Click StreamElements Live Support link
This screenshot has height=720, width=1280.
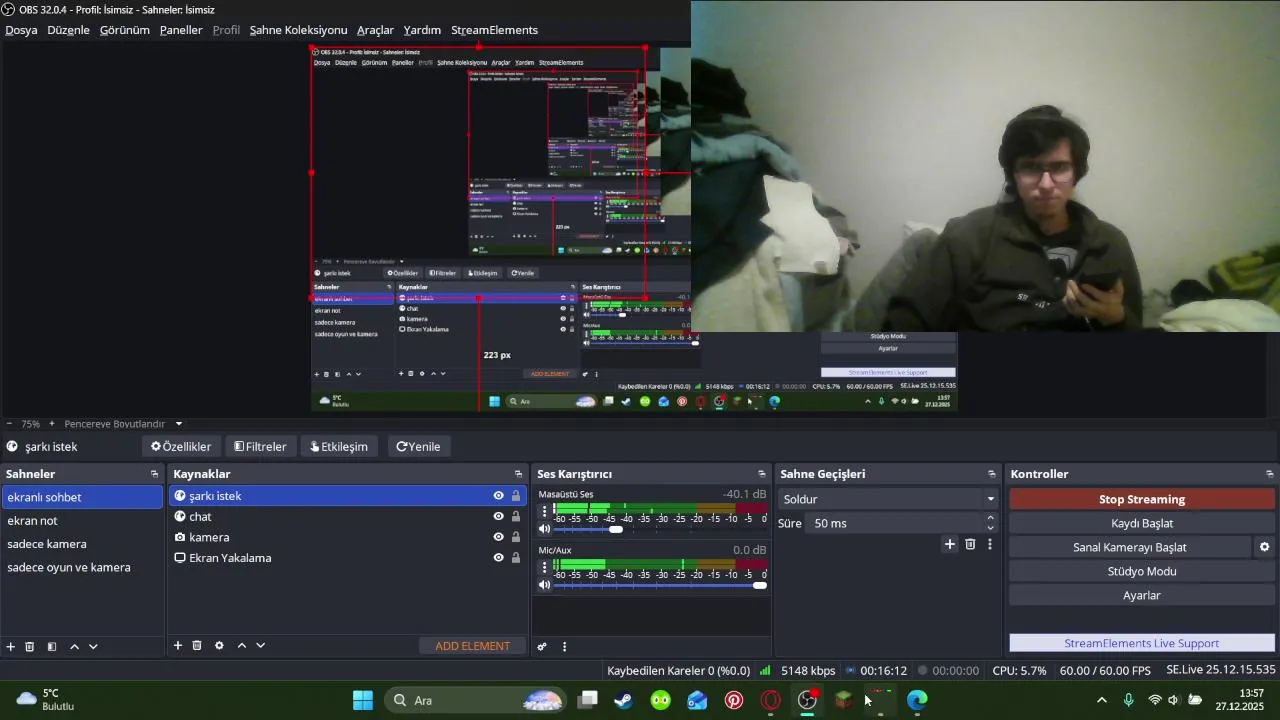[x=1142, y=643]
